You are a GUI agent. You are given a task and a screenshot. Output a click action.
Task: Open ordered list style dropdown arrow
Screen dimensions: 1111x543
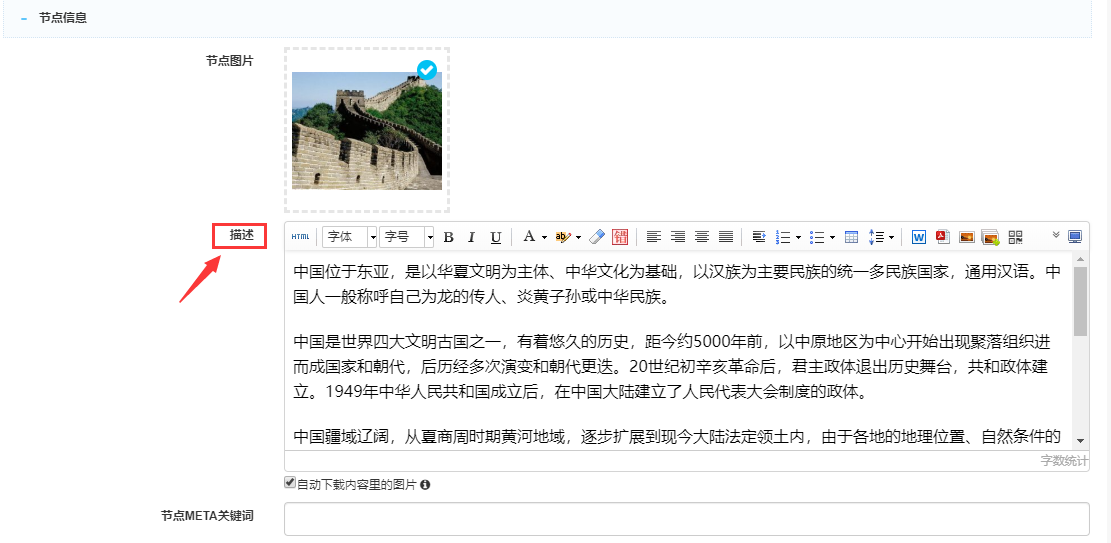tap(799, 237)
